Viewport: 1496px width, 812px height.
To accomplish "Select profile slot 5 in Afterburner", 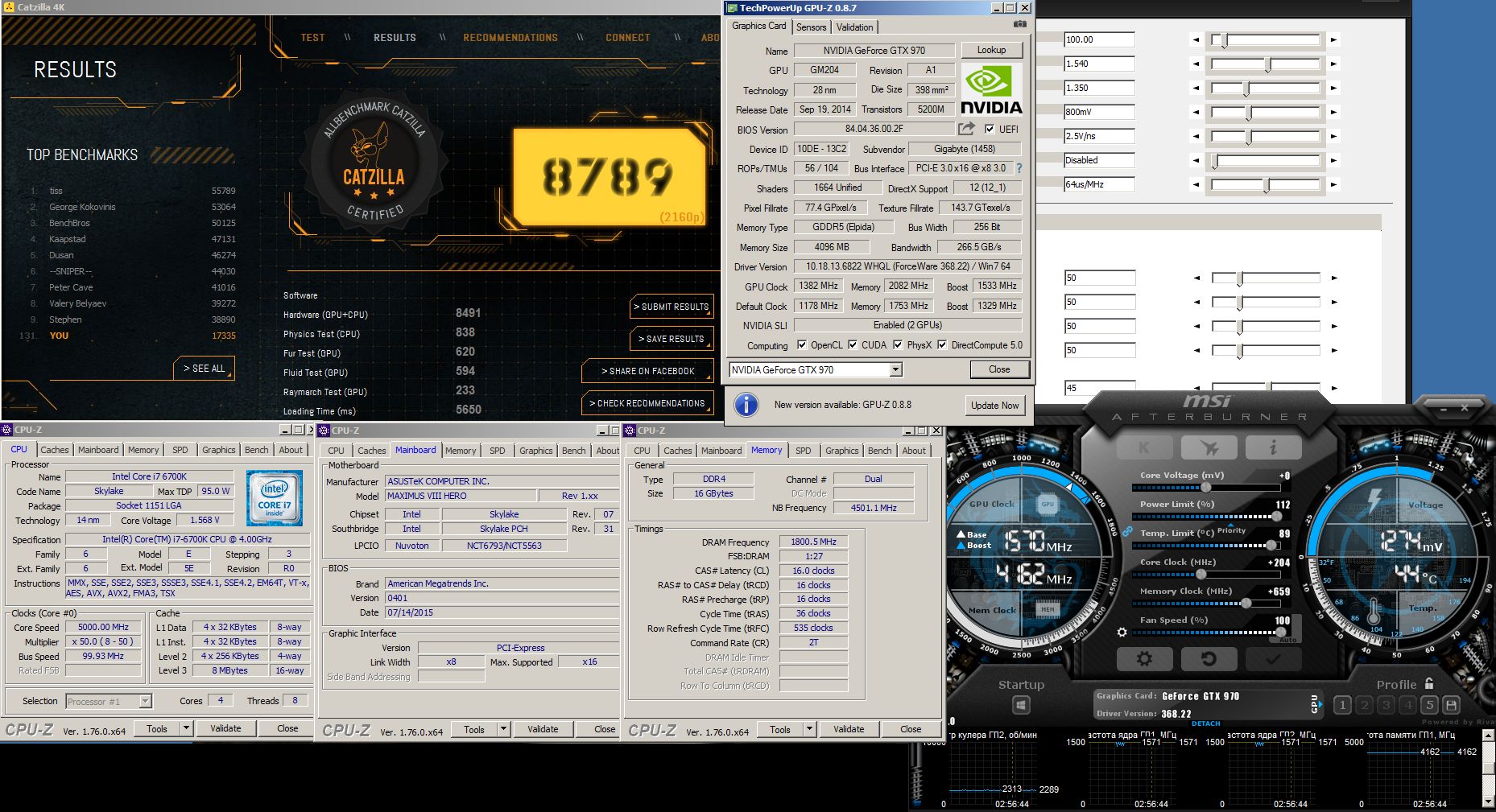I will tap(1429, 705).
